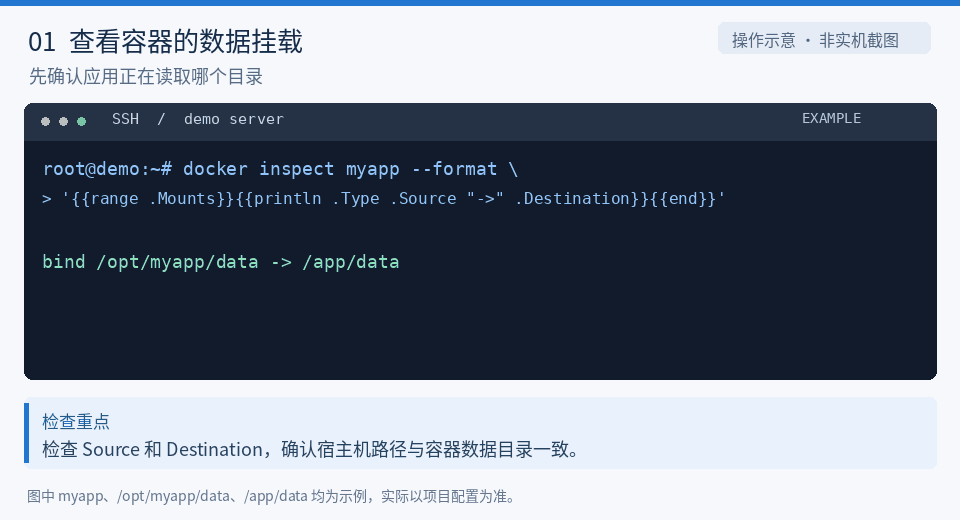Click the heading 01 查看容器的数据挂载
The width and height of the screenshot is (960, 520).
(165, 42)
